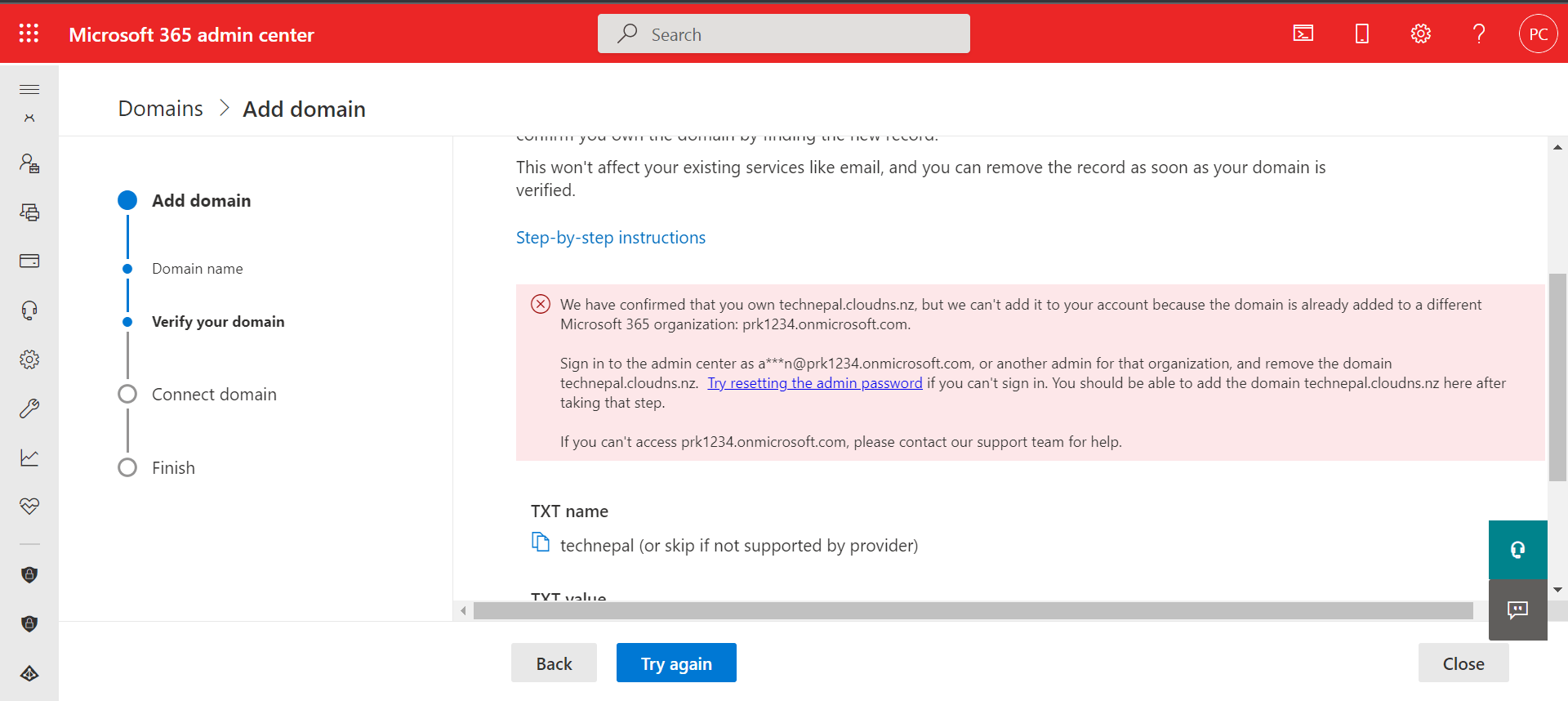Open Cloud Shell icon in header
The image size is (1568, 701).
coord(1303,33)
